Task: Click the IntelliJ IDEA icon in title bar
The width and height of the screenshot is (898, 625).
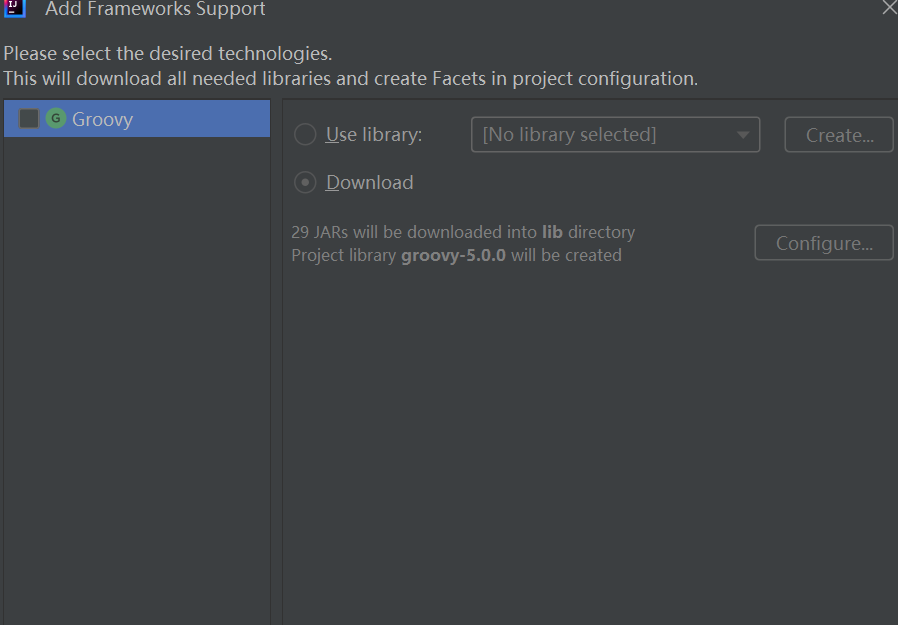Action: pyautogui.click(x=14, y=8)
